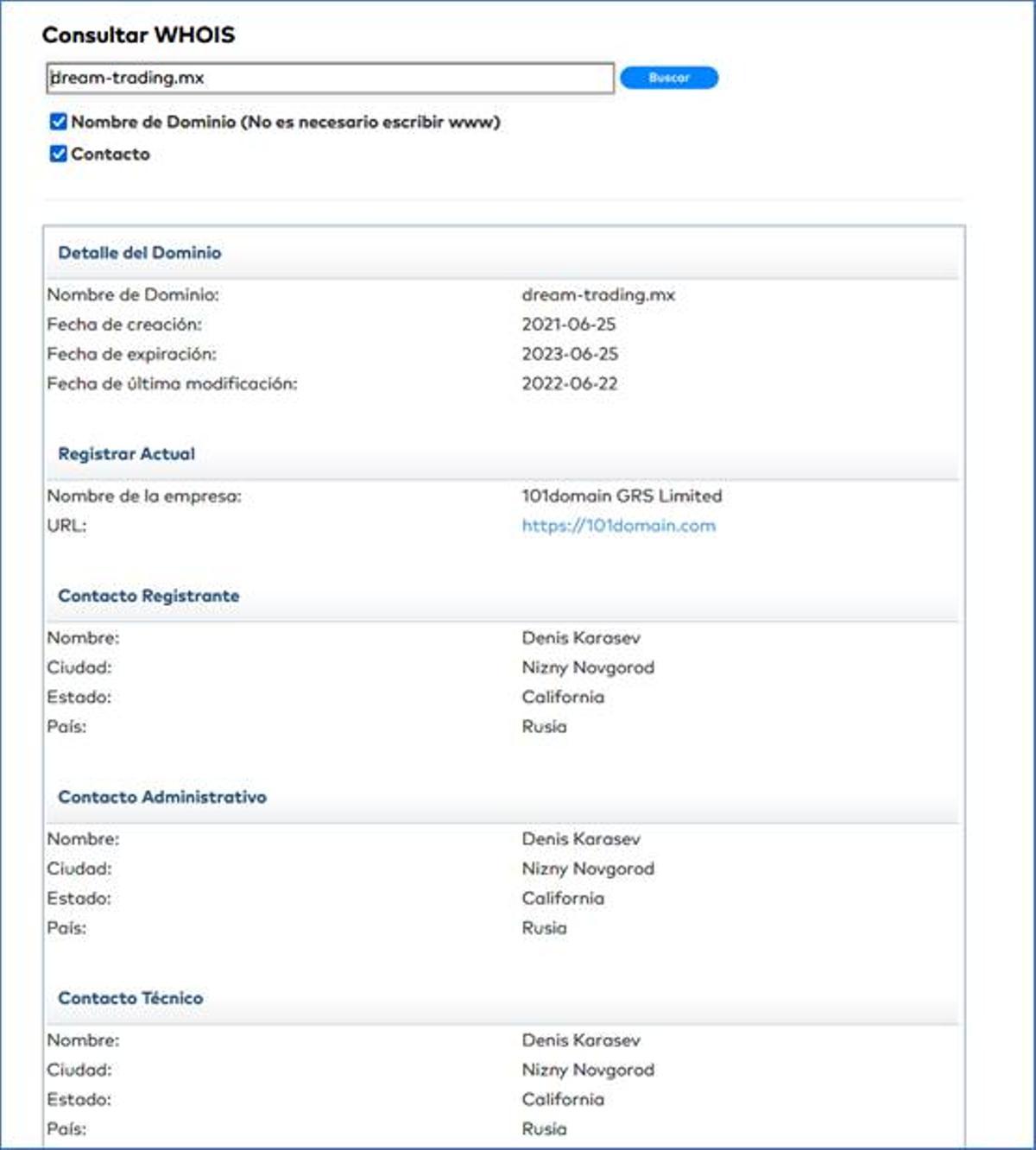Click the domain name value dream-trading.mx in details
Image resolution: width=1036 pixels, height=1150 pixels.
click(x=597, y=295)
